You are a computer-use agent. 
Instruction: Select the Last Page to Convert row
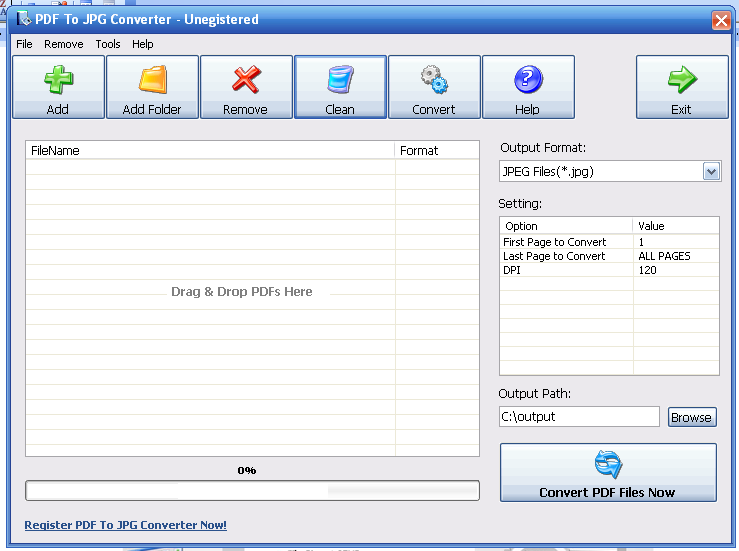[x=609, y=256]
